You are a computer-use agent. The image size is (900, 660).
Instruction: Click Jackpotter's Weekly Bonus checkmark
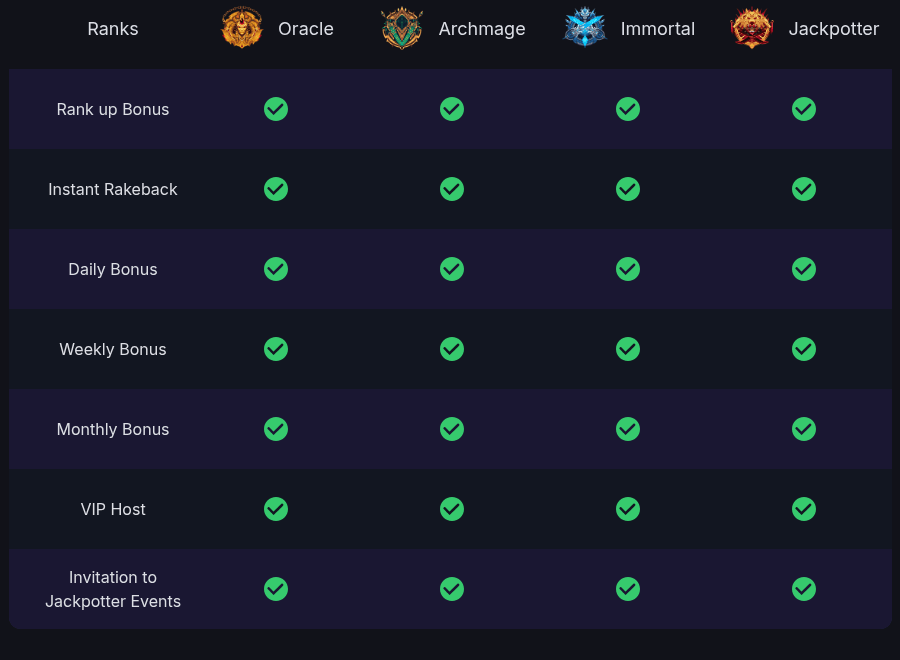pyautogui.click(x=804, y=349)
